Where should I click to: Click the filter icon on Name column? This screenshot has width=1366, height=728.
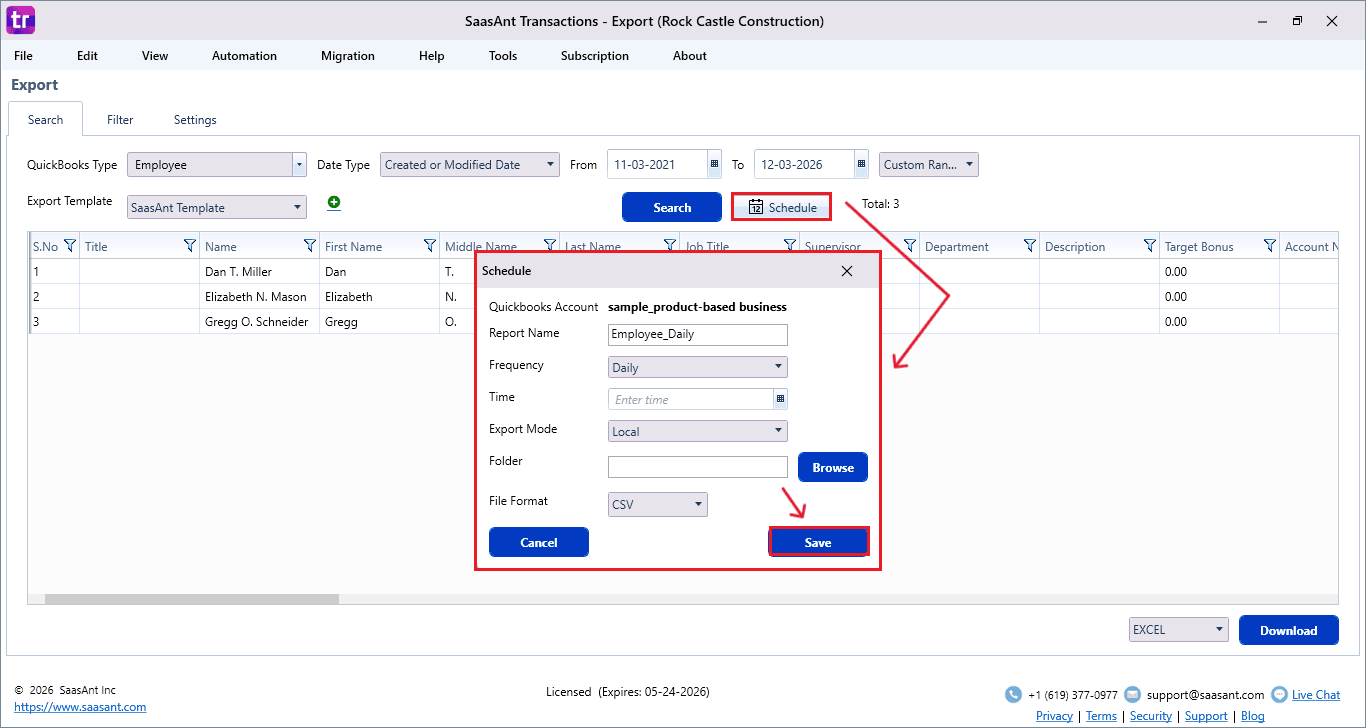[x=310, y=246]
